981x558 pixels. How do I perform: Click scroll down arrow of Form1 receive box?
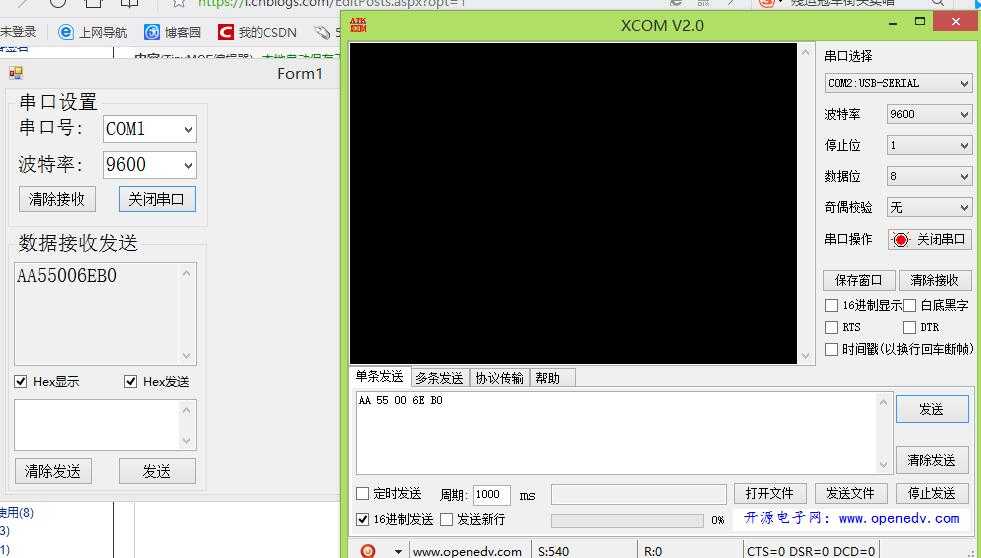pos(186,356)
